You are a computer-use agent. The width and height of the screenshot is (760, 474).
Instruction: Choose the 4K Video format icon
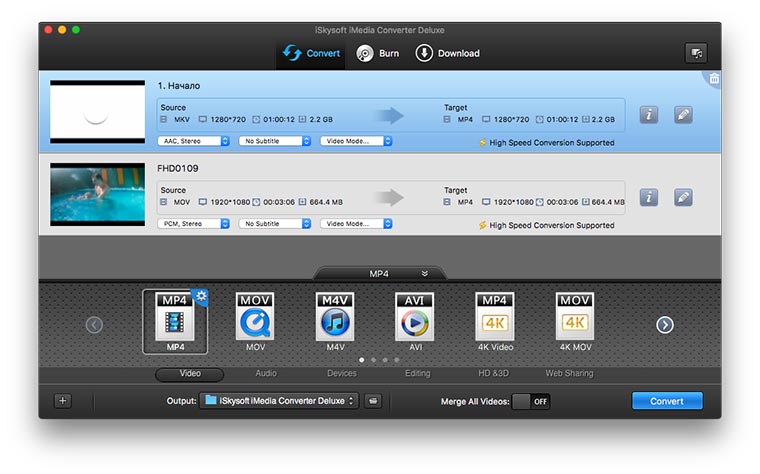coord(495,318)
